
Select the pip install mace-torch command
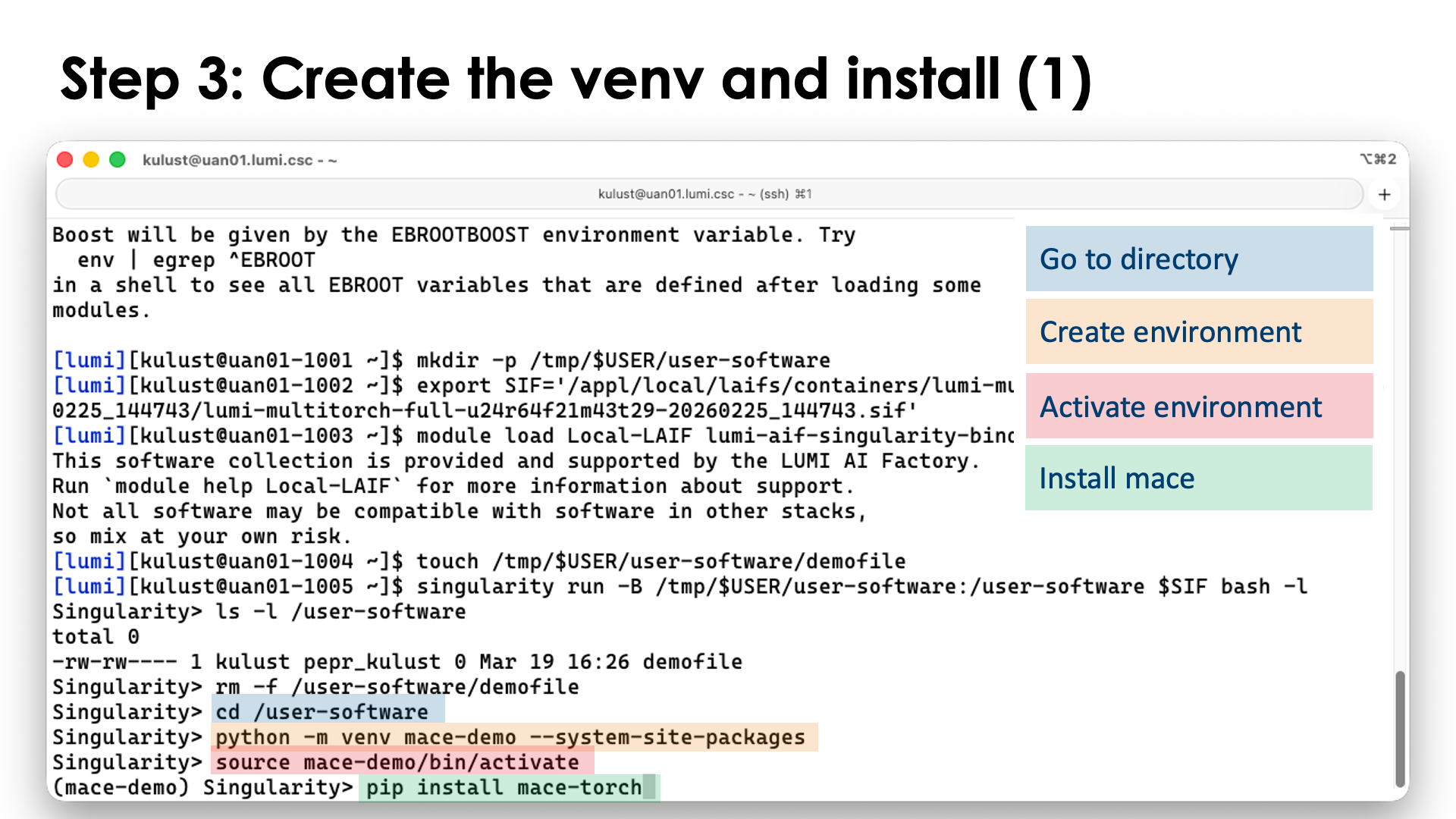[x=502, y=787]
